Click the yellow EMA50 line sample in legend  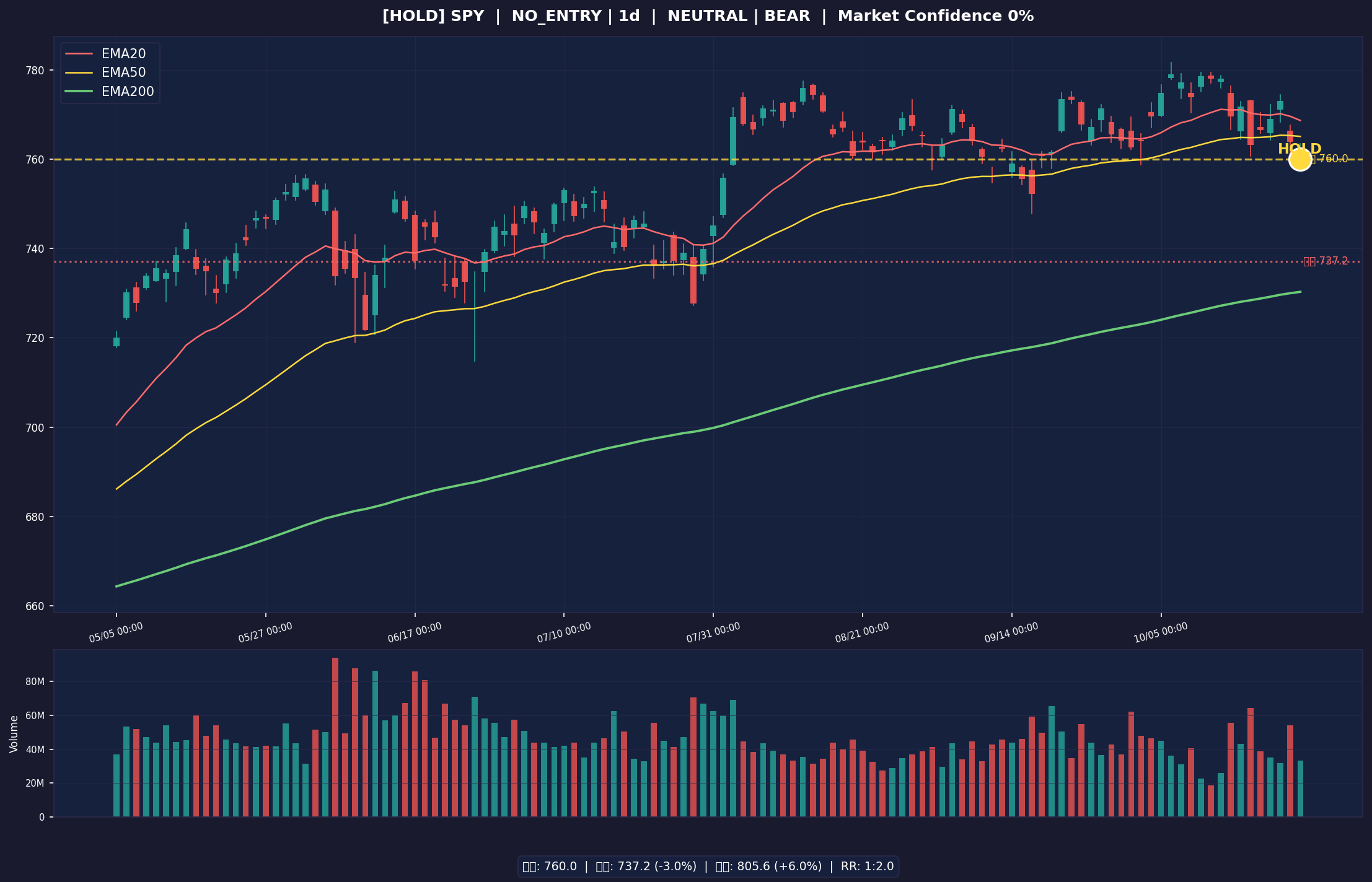[x=79, y=72]
